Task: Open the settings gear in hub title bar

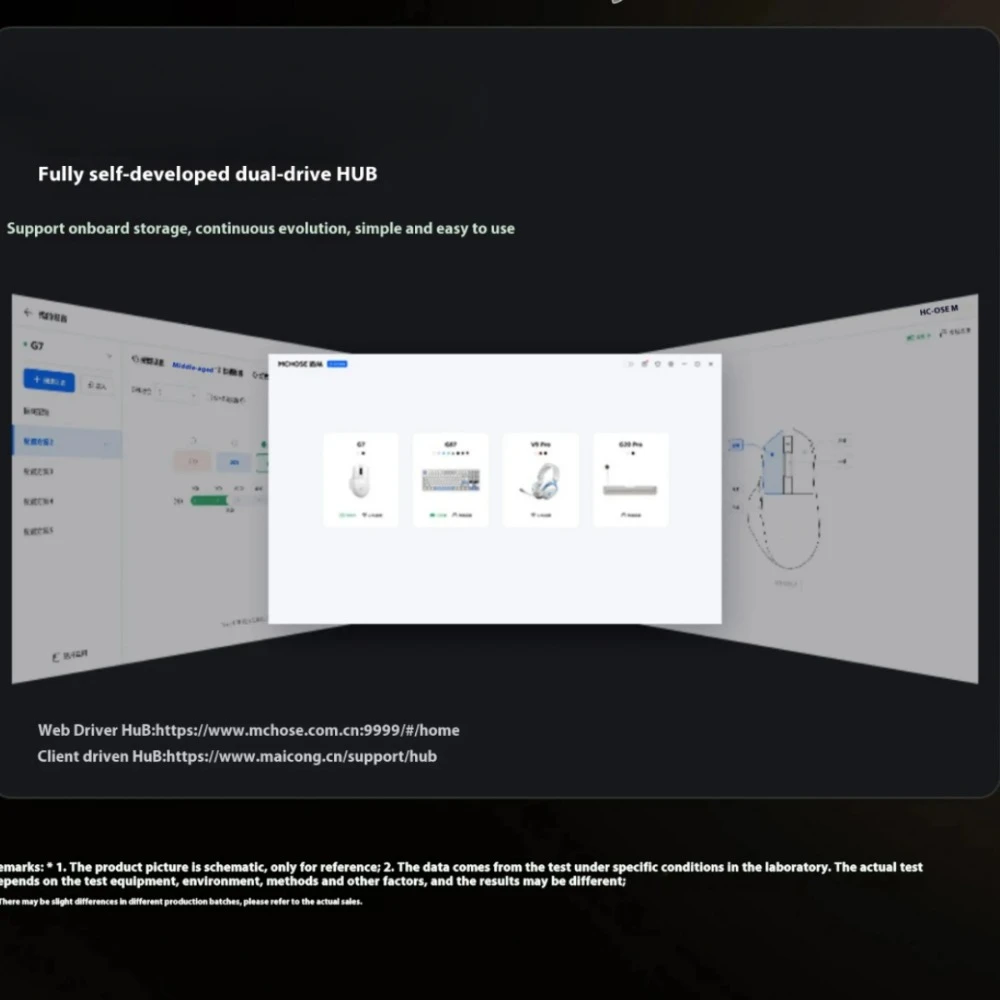Action: (670, 364)
